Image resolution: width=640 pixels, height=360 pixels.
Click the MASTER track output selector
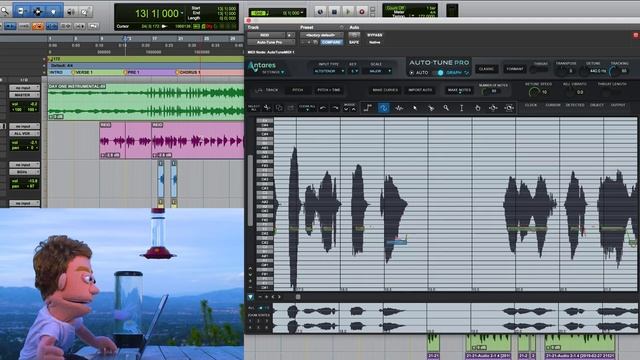(24, 95)
